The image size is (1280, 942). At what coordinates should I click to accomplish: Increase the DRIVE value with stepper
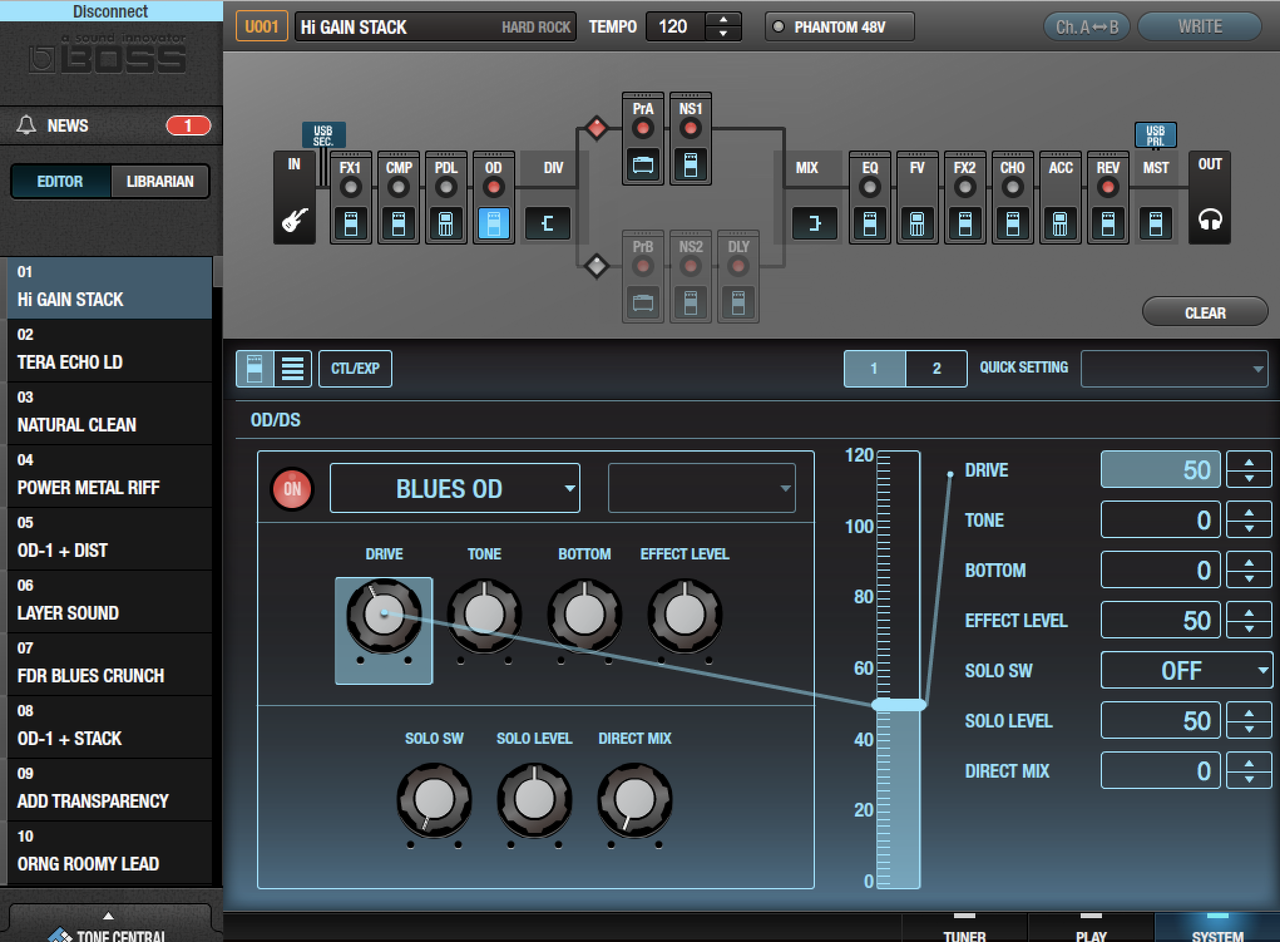pyautogui.click(x=1249, y=461)
